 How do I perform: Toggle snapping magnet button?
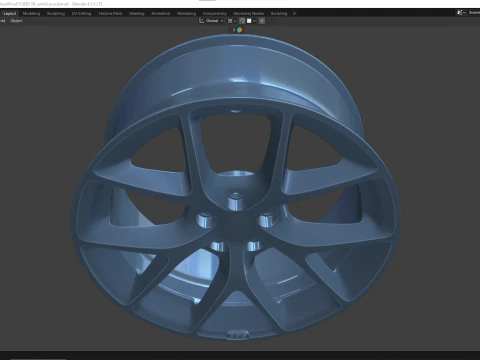(x=242, y=21)
